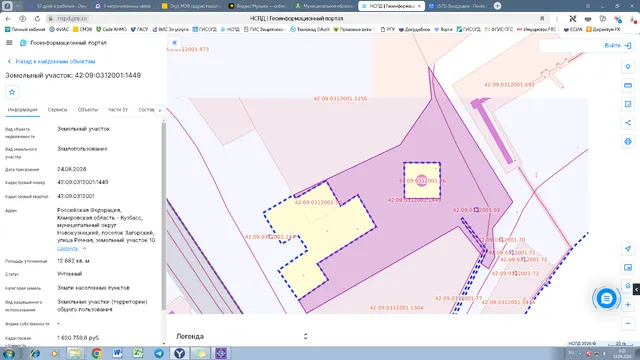Open Microsoft Word from the taskbar
This screenshot has height=360, width=640.
click(x=117, y=353)
